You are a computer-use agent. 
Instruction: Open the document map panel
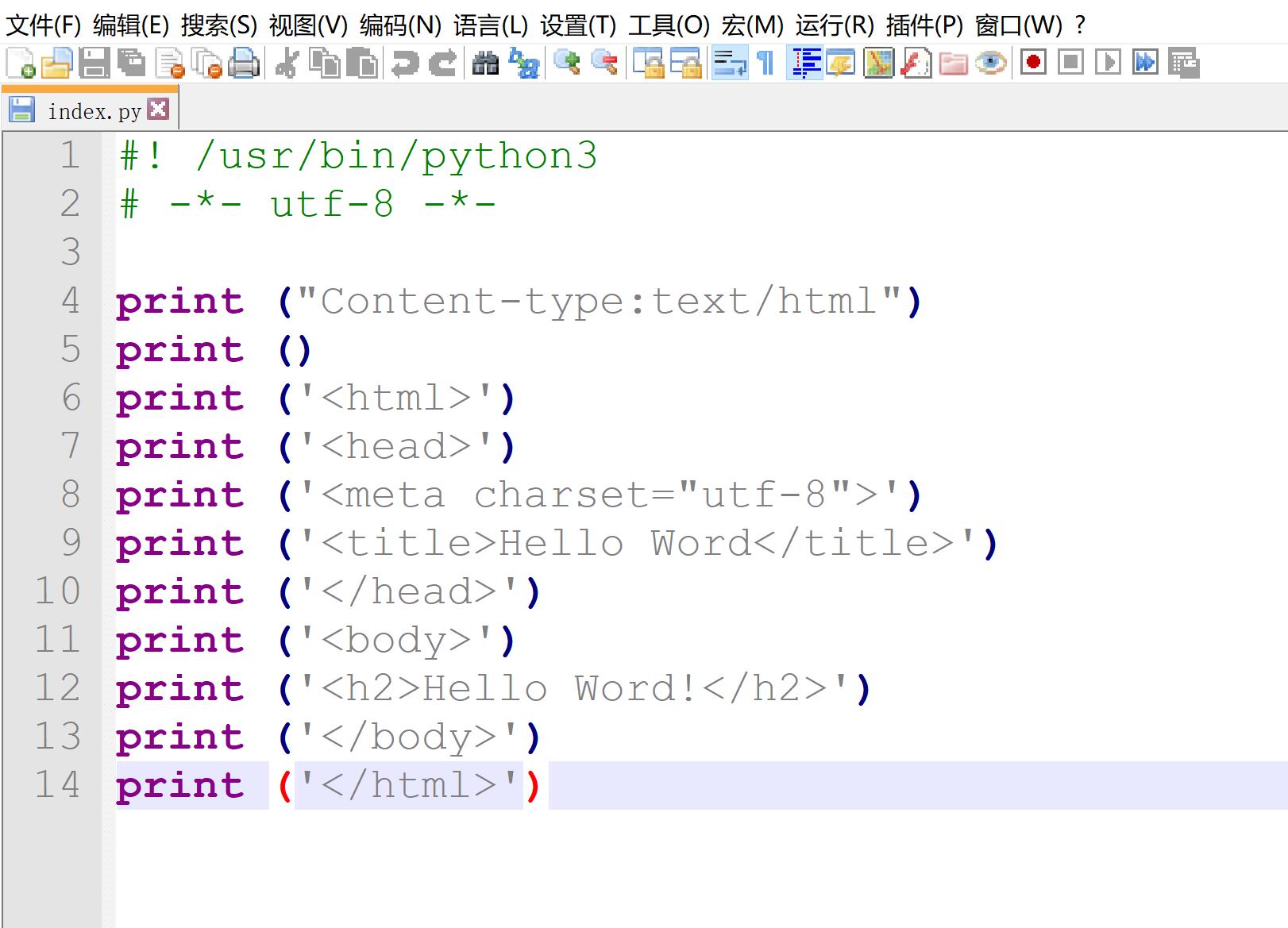click(x=877, y=64)
